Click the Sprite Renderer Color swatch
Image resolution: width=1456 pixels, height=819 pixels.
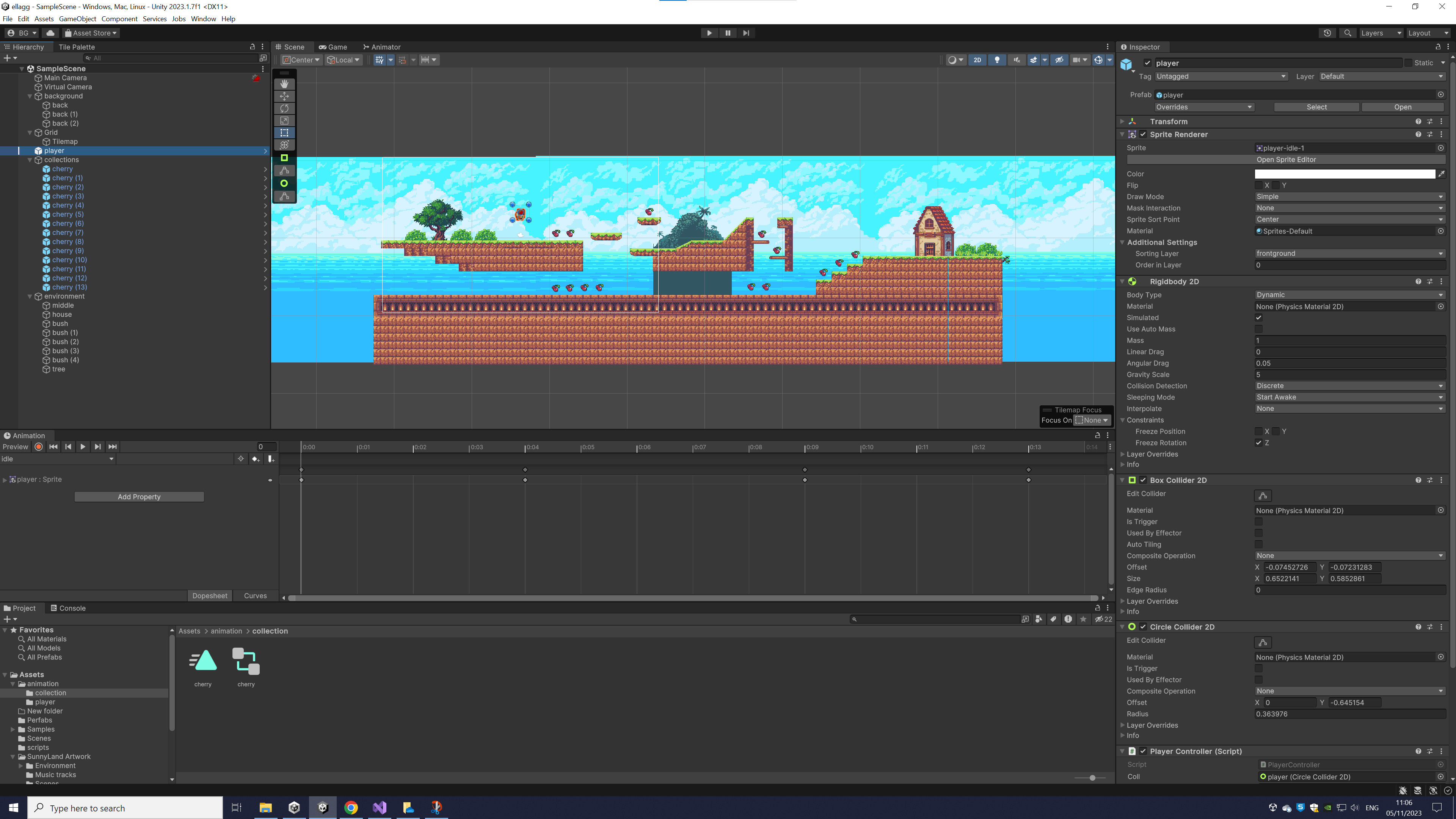[1344, 174]
